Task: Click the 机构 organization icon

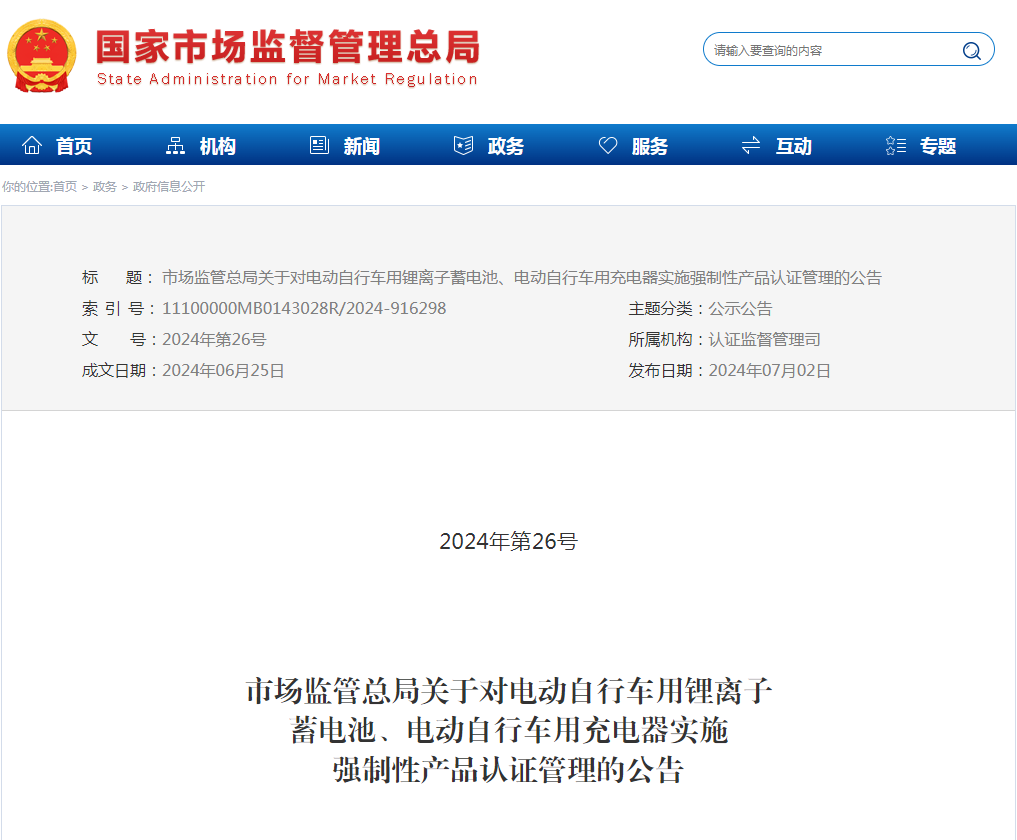Action: click(x=175, y=144)
